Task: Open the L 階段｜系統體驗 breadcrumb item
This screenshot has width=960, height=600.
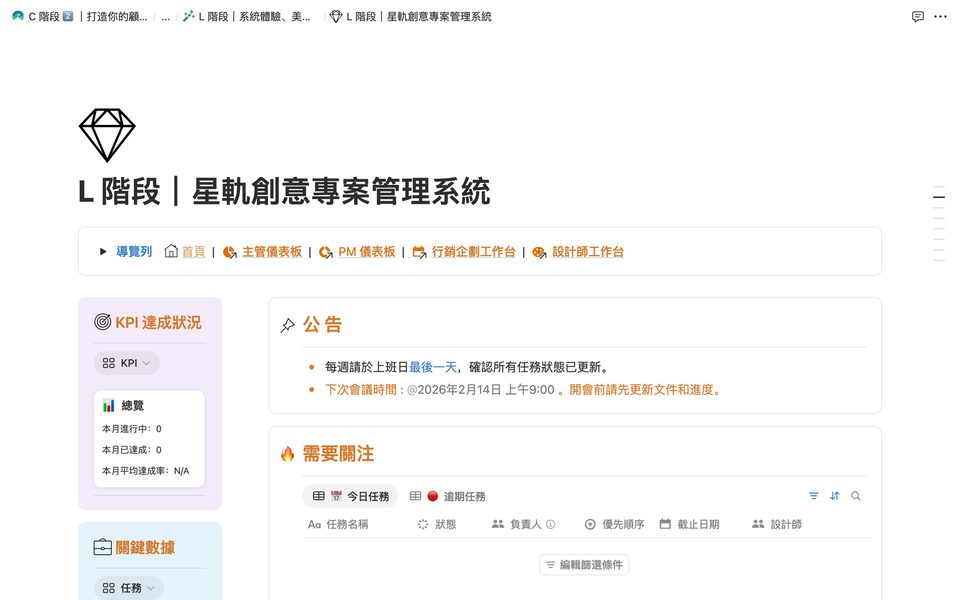Action: (247, 17)
